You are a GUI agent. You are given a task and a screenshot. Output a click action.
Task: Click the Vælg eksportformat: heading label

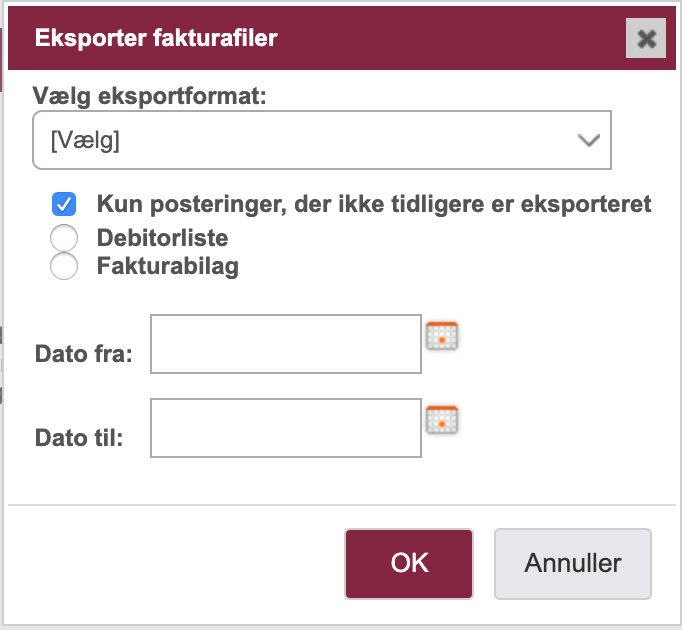point(149,96)
